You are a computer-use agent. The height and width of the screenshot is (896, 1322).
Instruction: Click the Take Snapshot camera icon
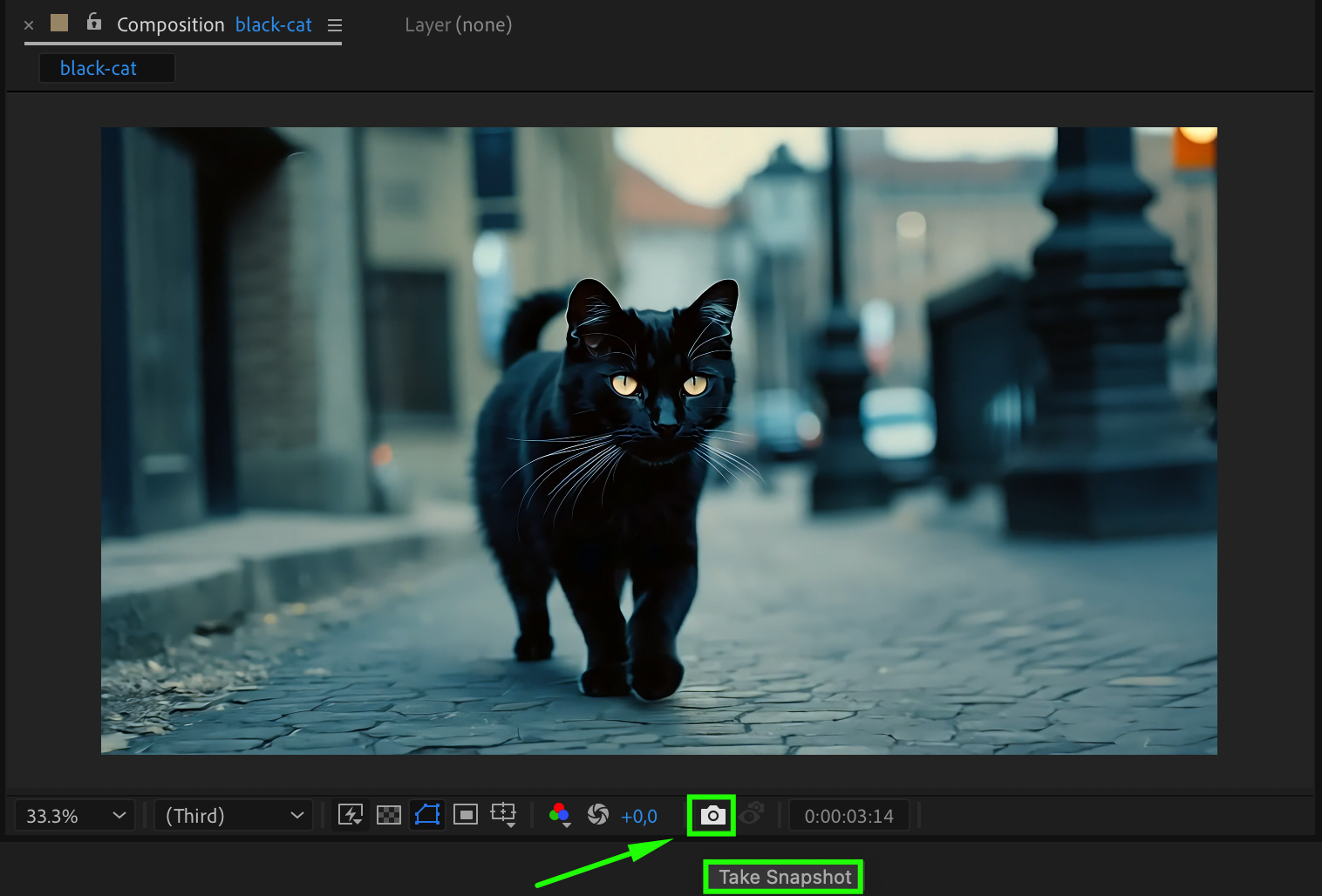pos(712,816)
